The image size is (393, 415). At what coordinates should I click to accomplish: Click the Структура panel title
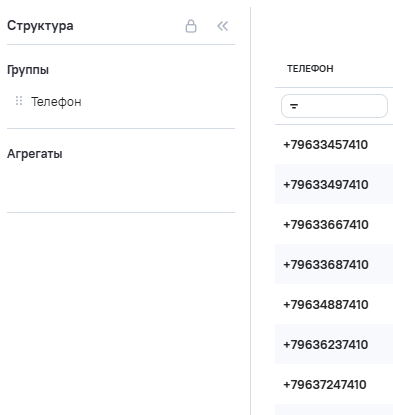pos(40,26)
